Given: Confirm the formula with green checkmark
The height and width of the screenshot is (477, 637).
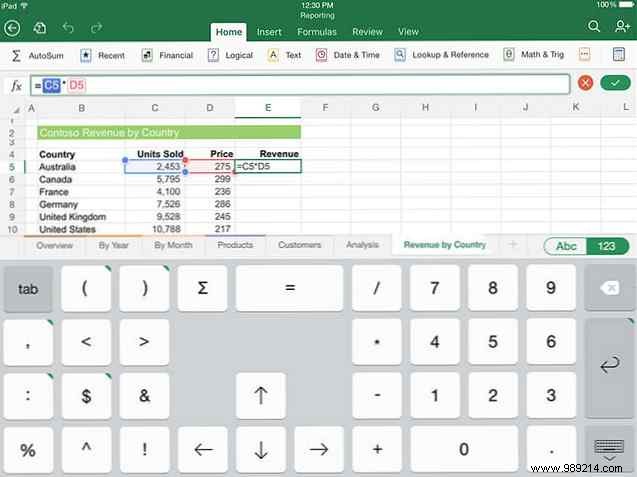Looking at the screenshot, I should pos(615,83).
